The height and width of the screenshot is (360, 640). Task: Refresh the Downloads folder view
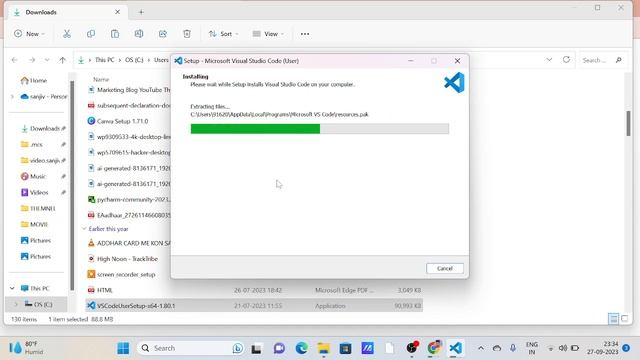coord(566,60)
